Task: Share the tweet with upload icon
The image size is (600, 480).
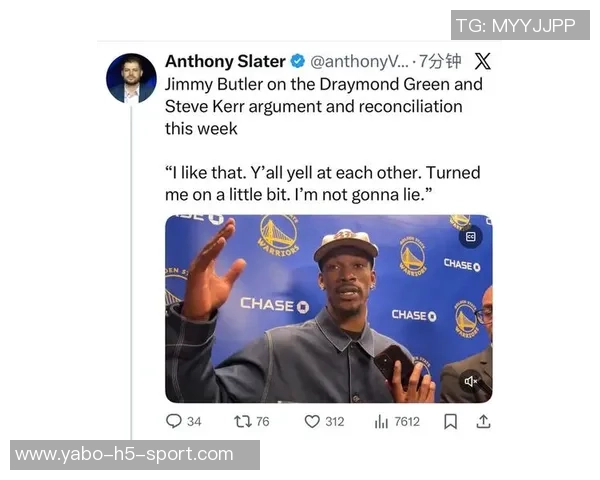Action: [x=483, y=421]
